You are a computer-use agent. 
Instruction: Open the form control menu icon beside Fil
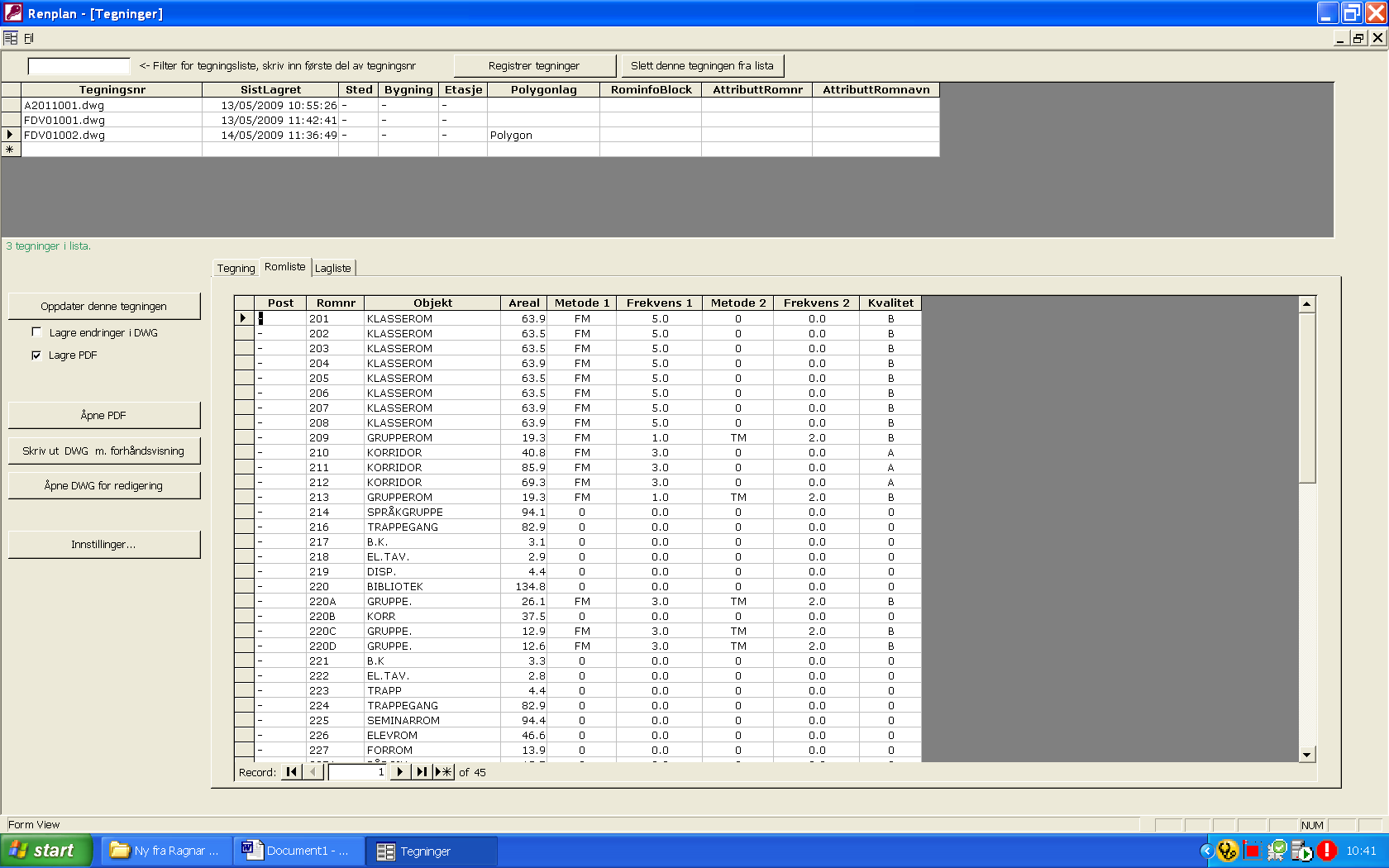click(x=11, y=38)
